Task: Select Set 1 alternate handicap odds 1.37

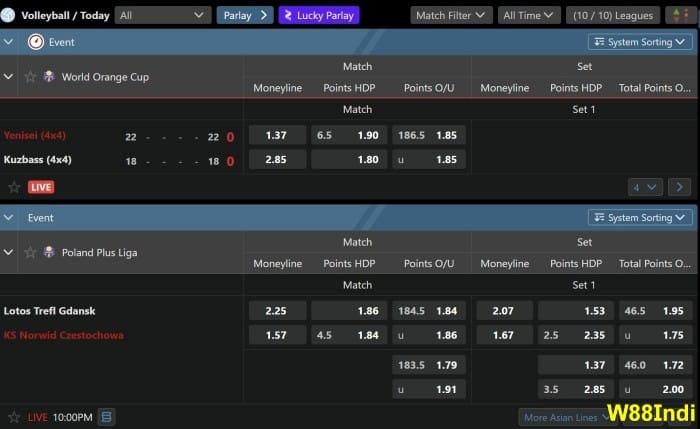Action: pos(575,365)
